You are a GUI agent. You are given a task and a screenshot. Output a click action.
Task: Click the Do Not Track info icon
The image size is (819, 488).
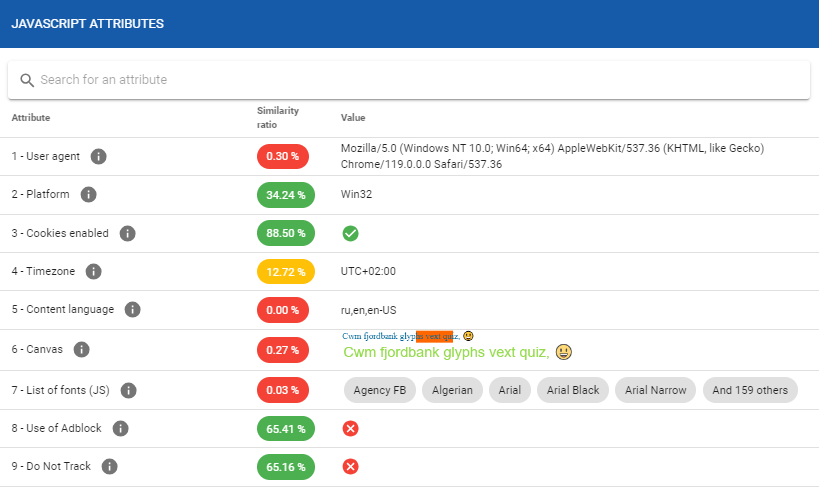click(110, 467)
